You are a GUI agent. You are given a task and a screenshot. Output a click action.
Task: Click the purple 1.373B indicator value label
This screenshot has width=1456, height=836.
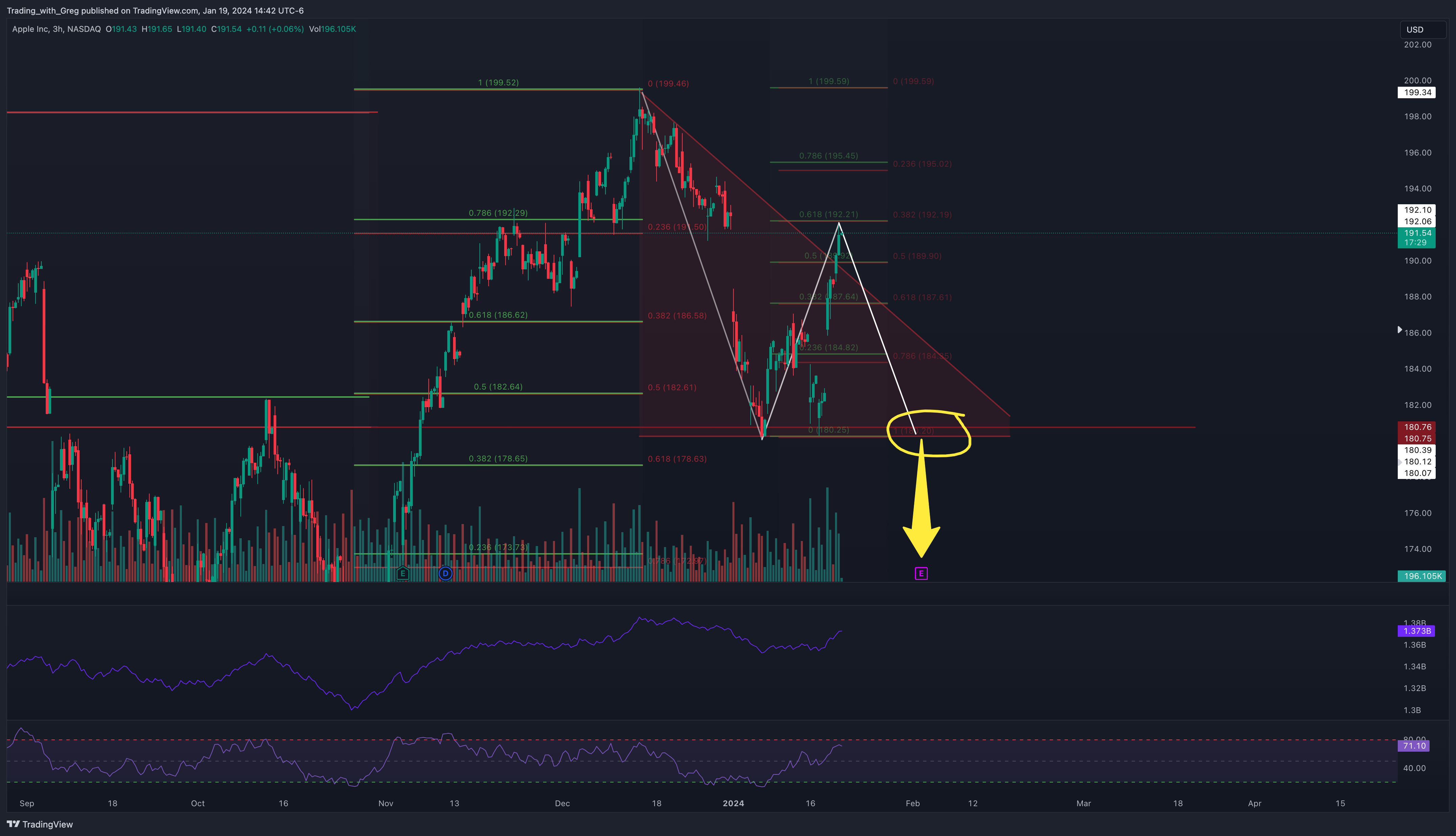pyautogui.click(x=1416, y=631)
